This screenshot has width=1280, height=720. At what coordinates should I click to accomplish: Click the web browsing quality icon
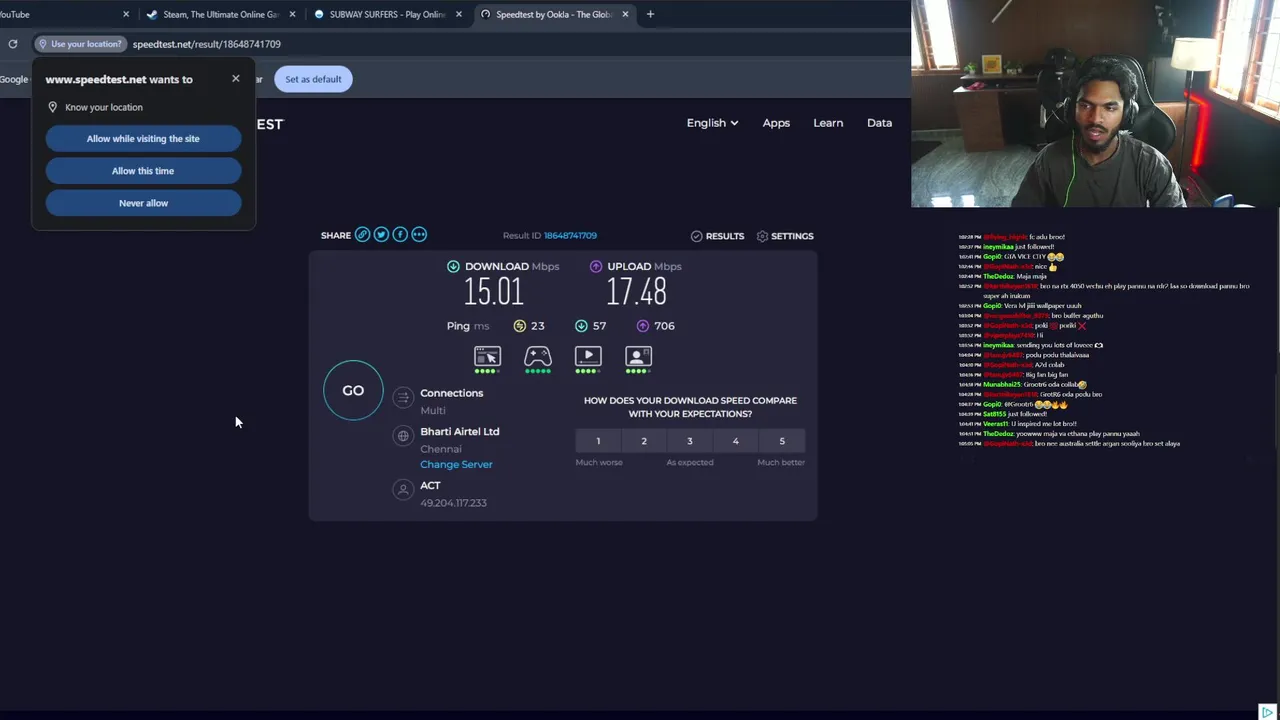[487, 356]
